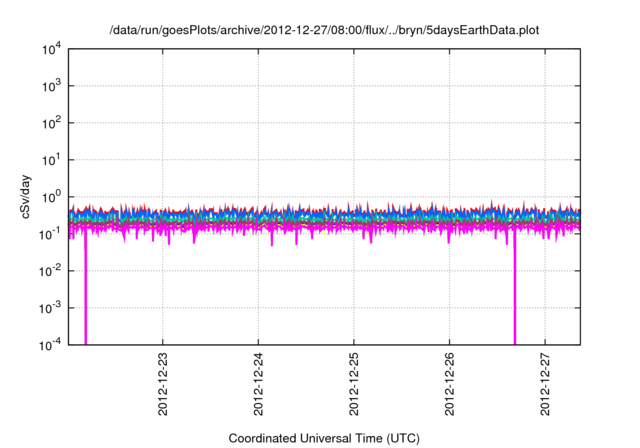Click the 10^-3 y-axis tick label

pos(50,308)
